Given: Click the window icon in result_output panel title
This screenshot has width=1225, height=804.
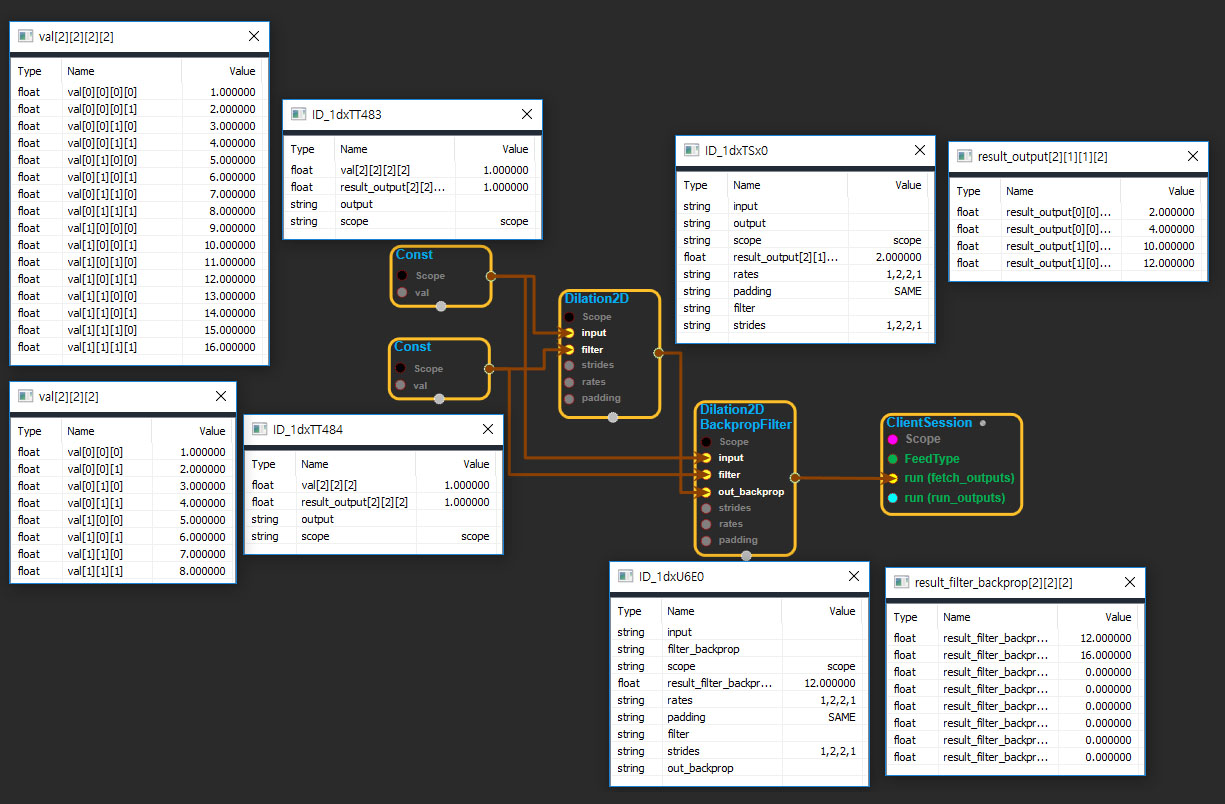Looking at the screenshot, I should point(964,157).
